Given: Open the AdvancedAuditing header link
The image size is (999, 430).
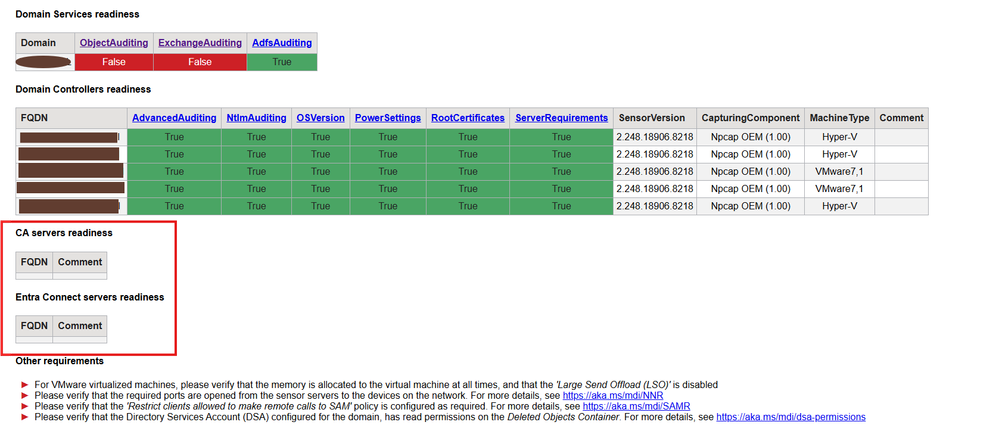Looking at the screenshot, I should (174, 118).
